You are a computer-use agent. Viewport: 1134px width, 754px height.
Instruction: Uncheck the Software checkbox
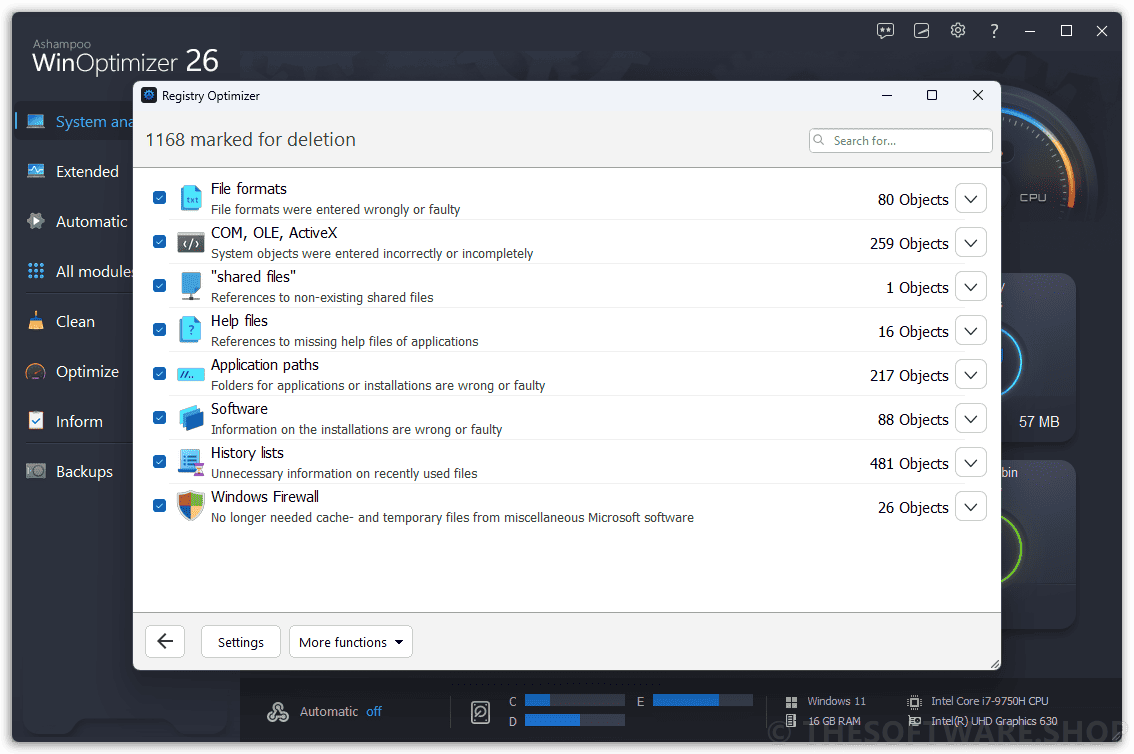(x=160, y=418)
